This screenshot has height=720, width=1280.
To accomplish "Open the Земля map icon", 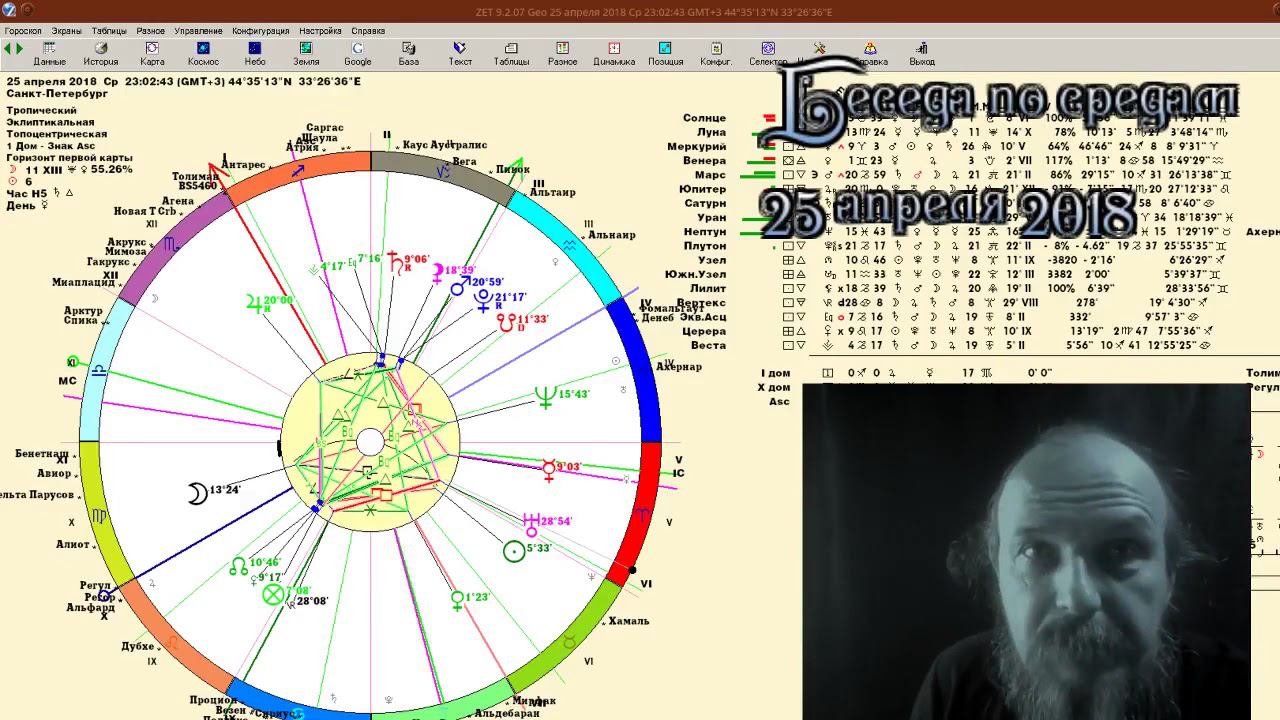I will 306,54.
